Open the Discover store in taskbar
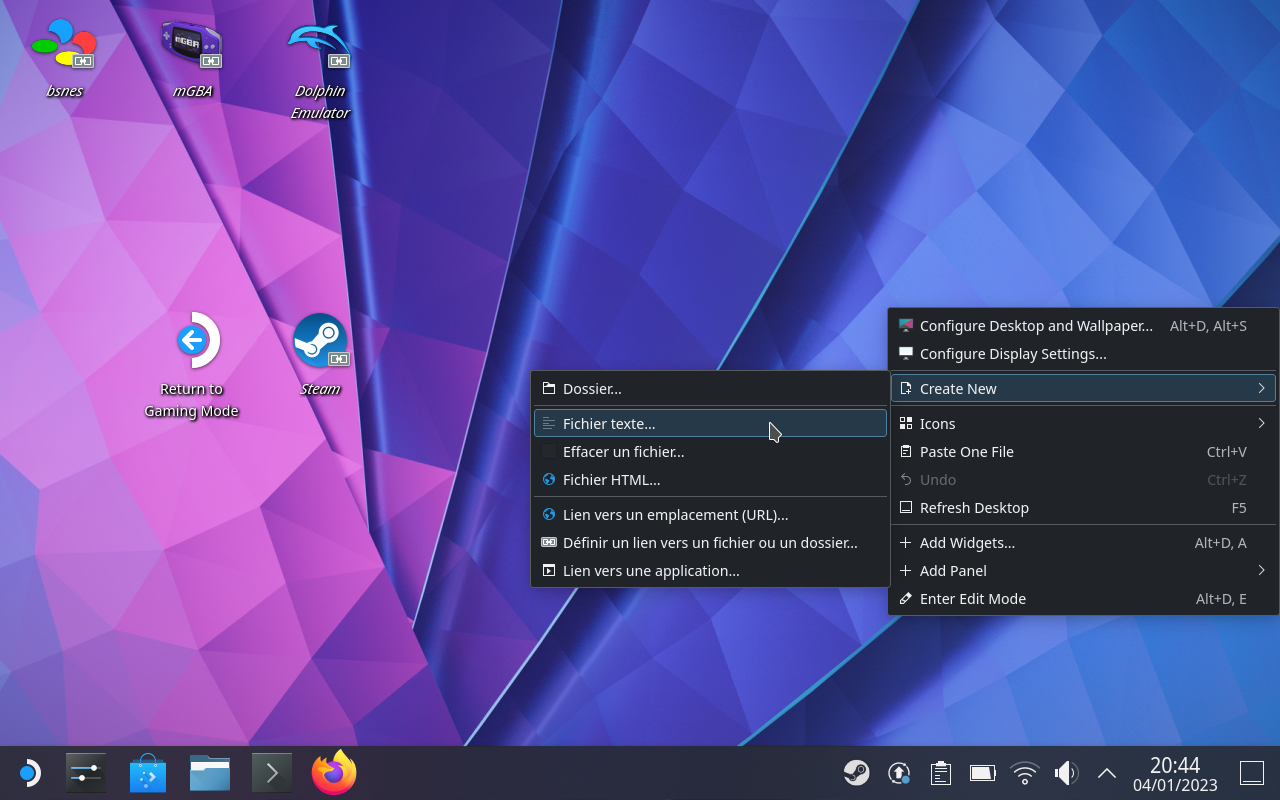 (148, 773)
